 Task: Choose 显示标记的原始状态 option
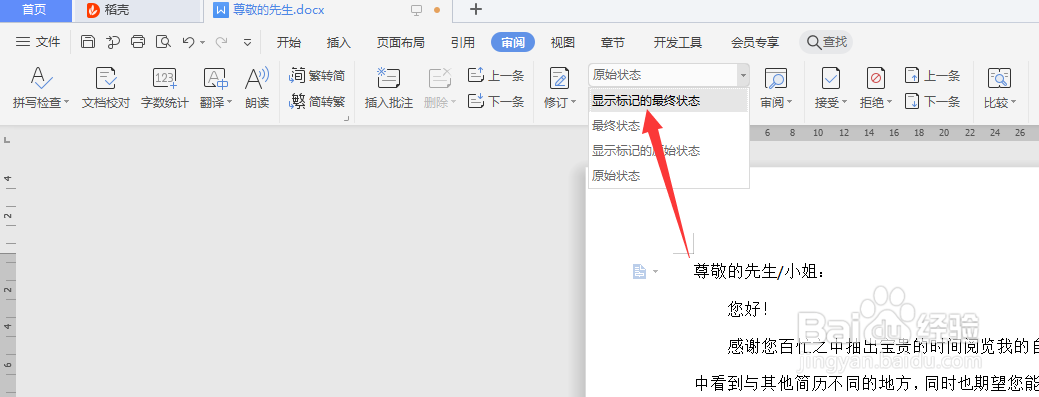(x=668, y=151)
